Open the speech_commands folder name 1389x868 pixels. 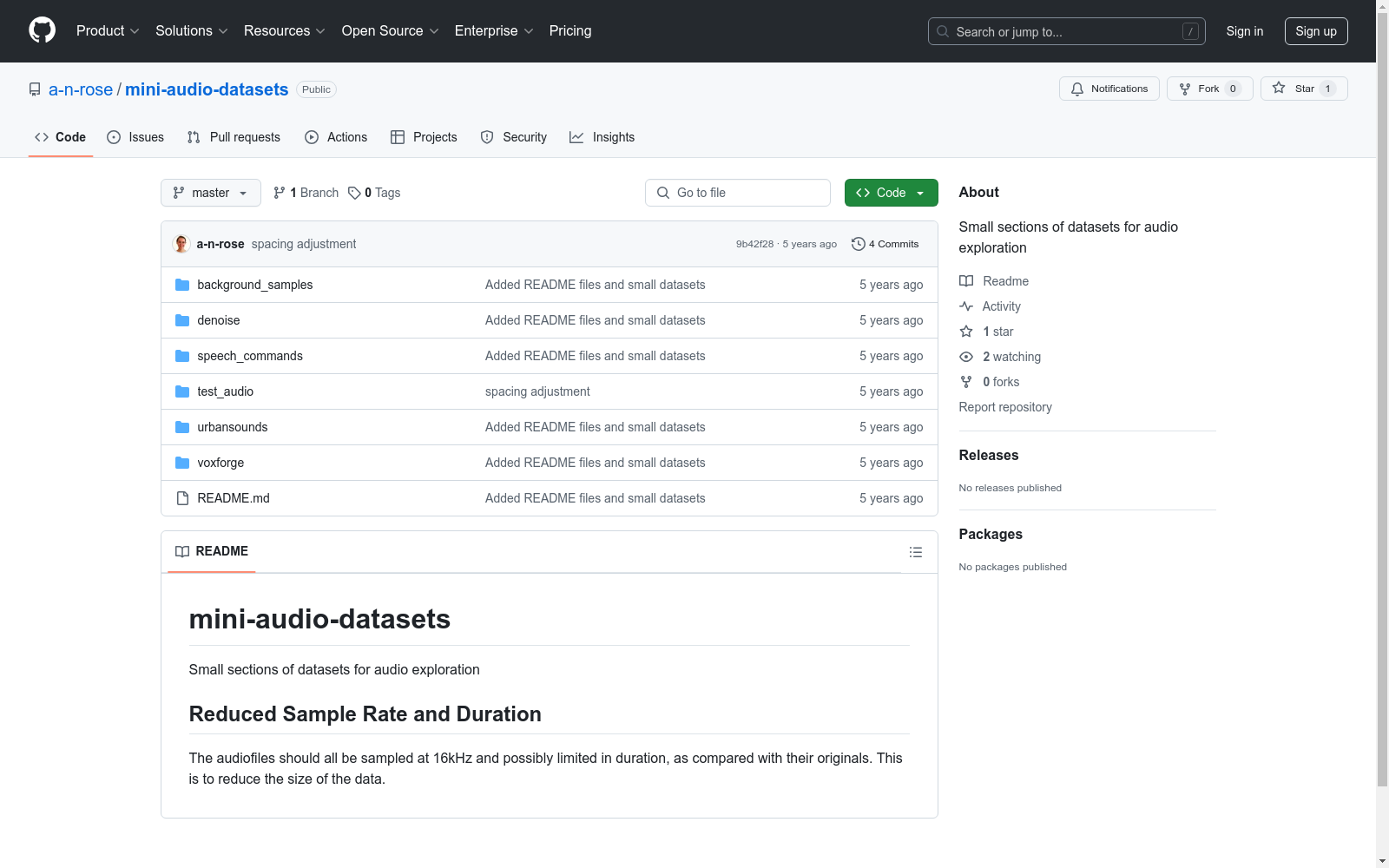pos(250,356)
